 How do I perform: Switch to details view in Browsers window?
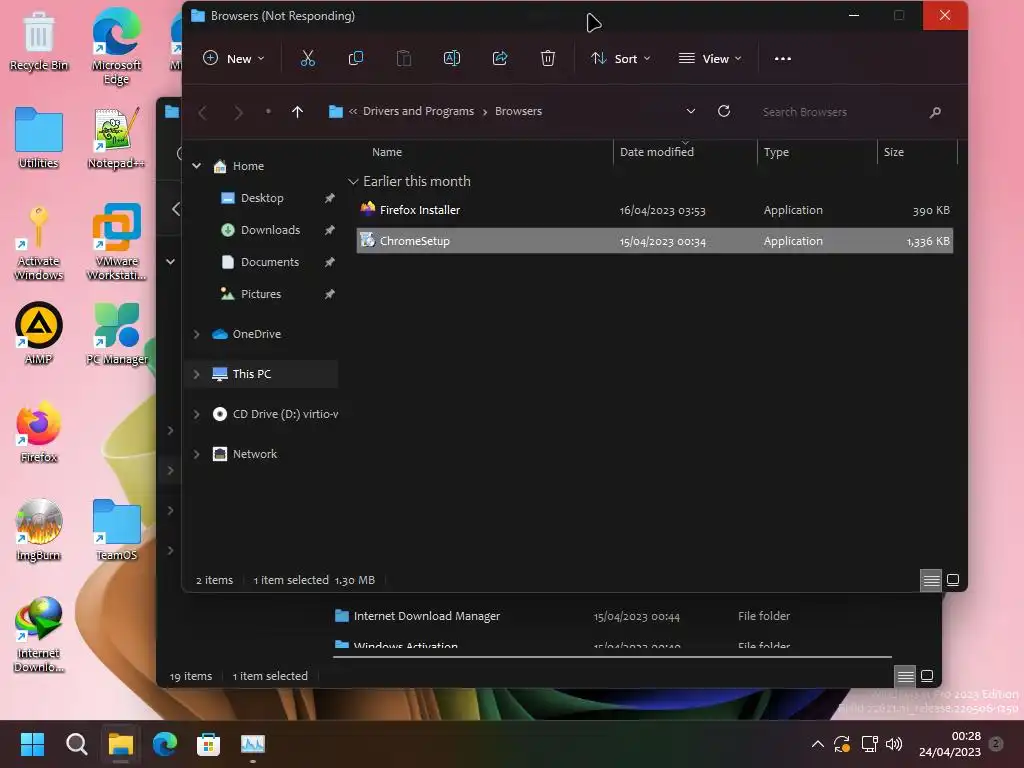click(x=931, y=580)
